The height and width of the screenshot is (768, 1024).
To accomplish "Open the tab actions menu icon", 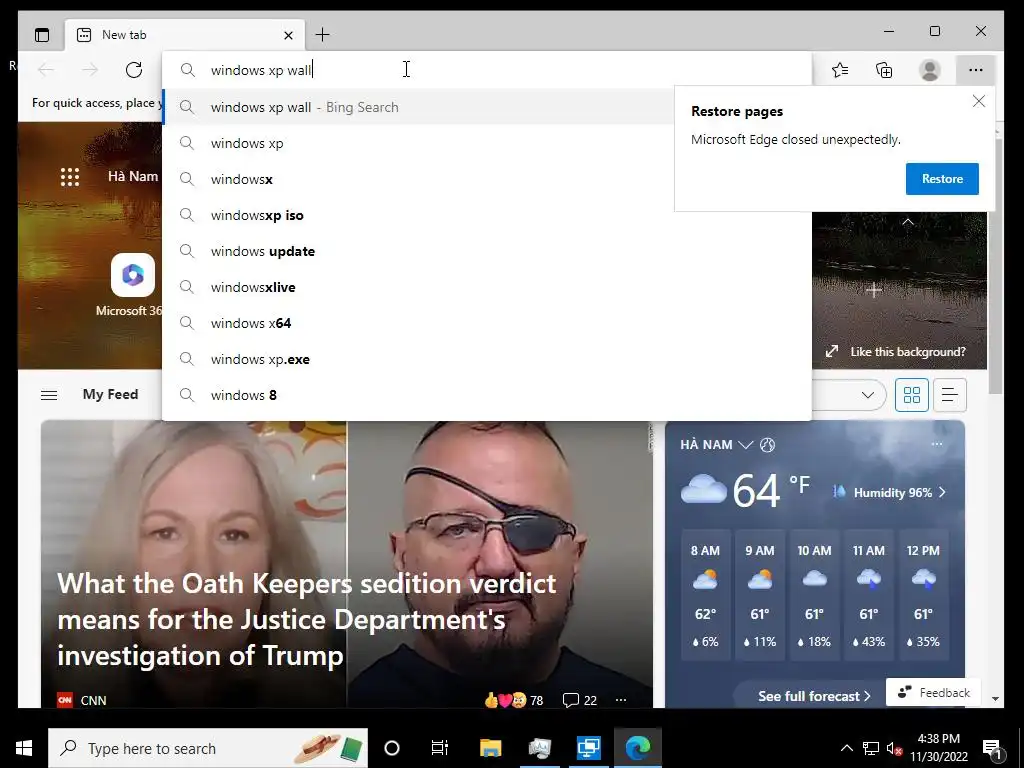I will pyautogui.click(x=42, y=35).
